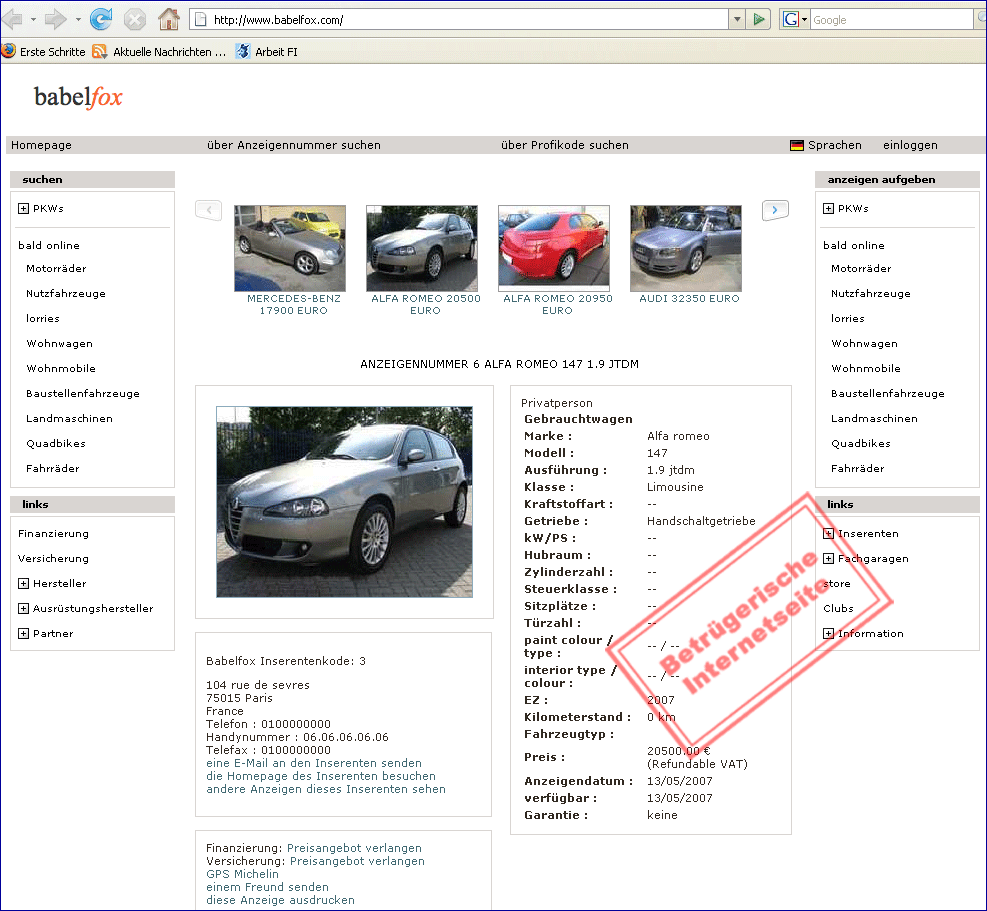
Task: Open the Arbeit FI bookmark
Action: click(266, 52)
